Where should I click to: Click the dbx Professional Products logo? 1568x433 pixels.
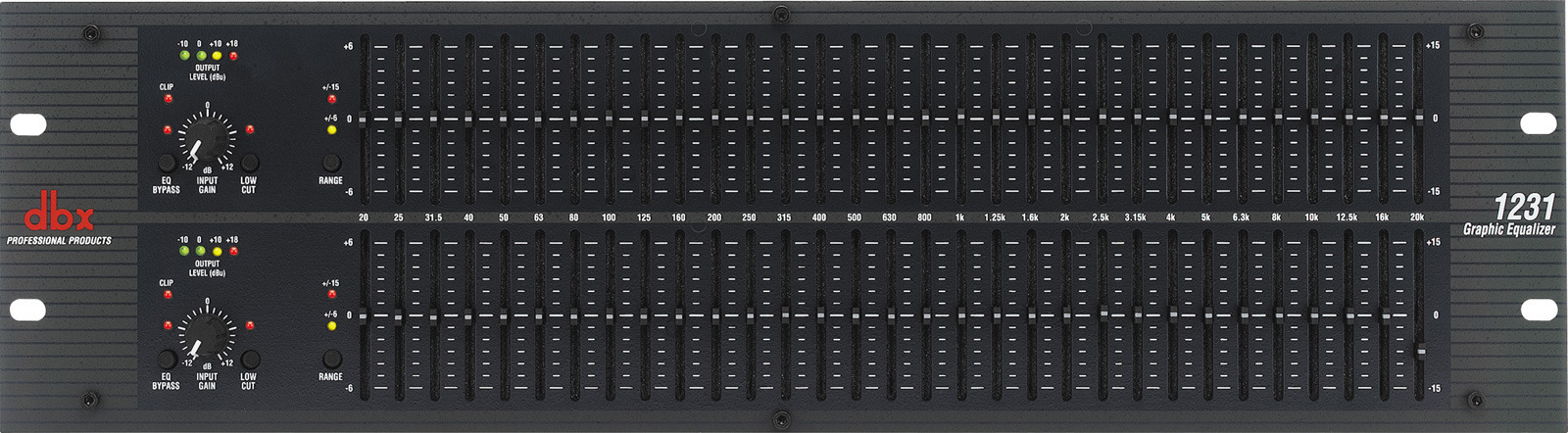click(59, 223)
